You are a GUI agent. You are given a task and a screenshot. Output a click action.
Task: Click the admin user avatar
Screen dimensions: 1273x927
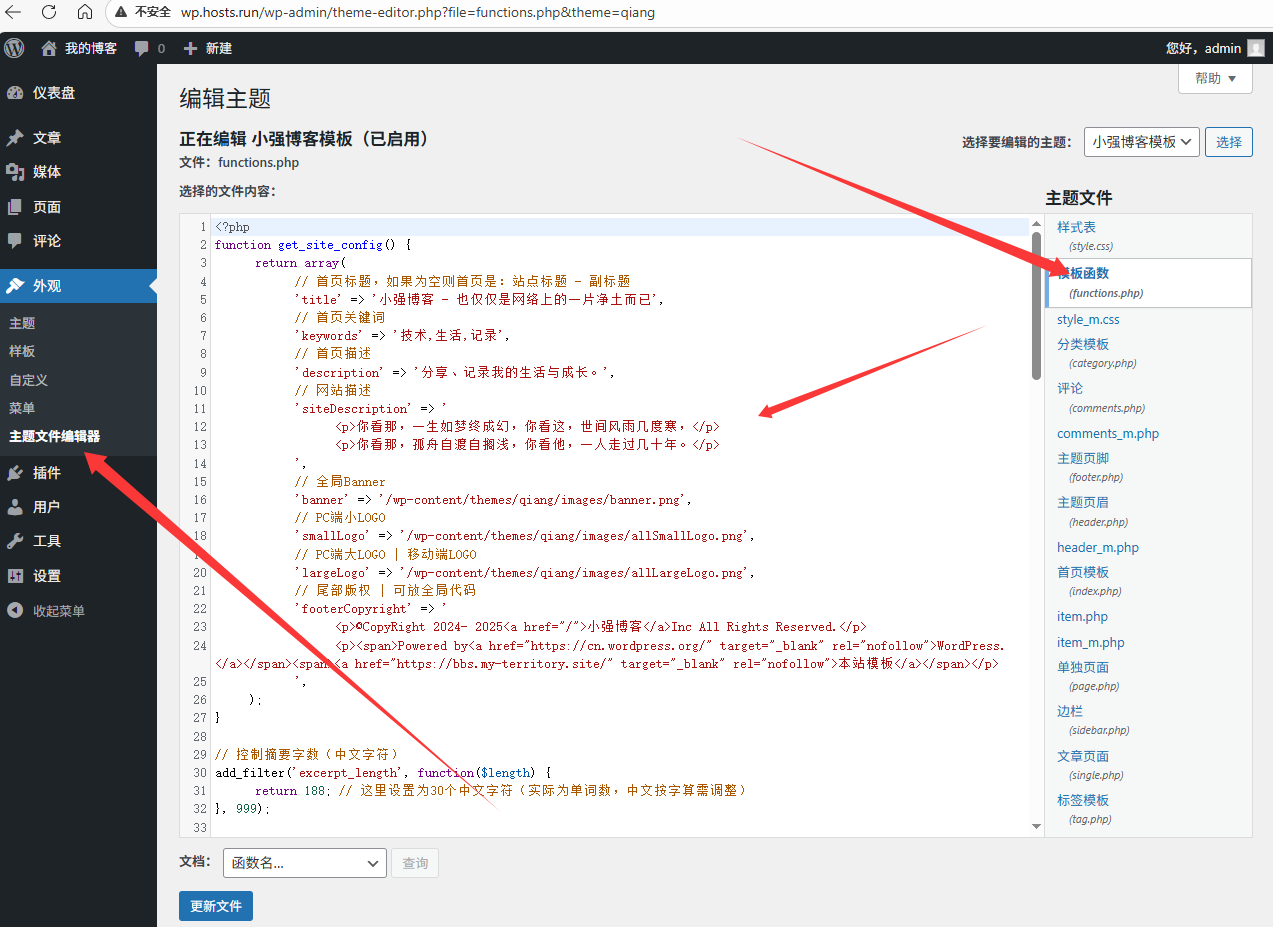[1255, 48]
